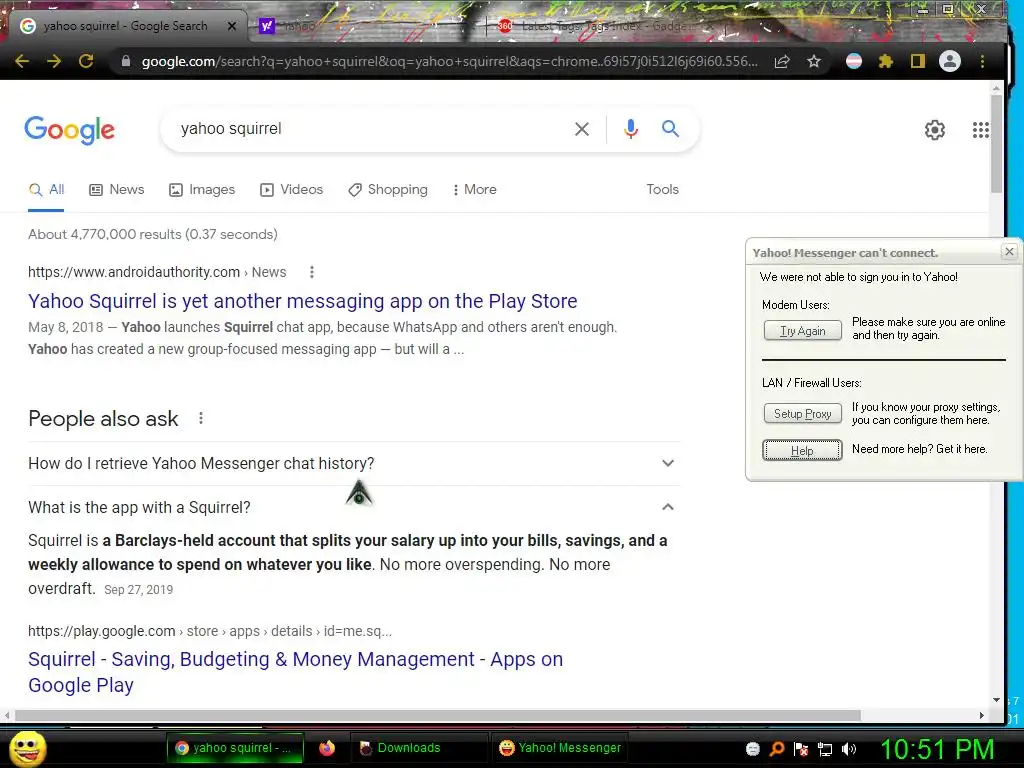Viewport: 1024px width, 768px height.
Task: Click the About 4,770,000 results text
Action: 153,234
